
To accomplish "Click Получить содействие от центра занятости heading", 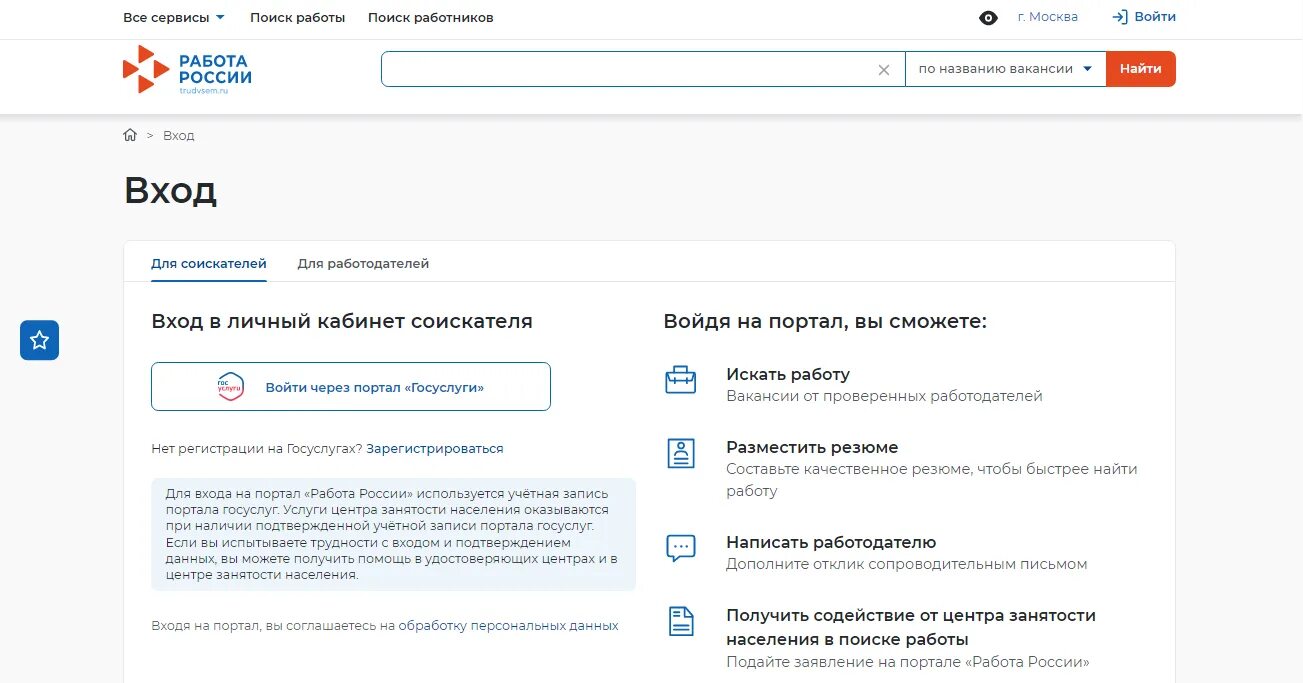I will pyautogui.click(x=911, y=627).
